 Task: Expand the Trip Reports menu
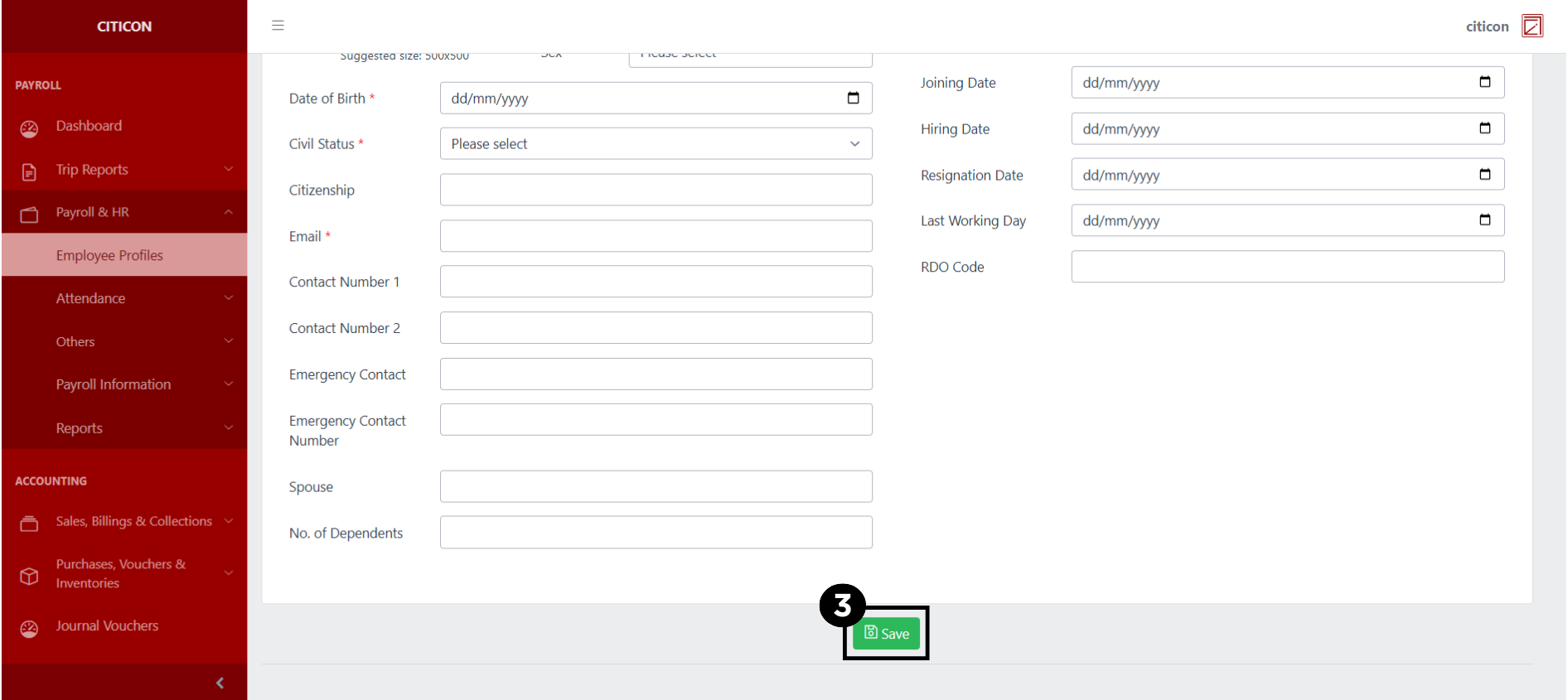click(124, 170)
